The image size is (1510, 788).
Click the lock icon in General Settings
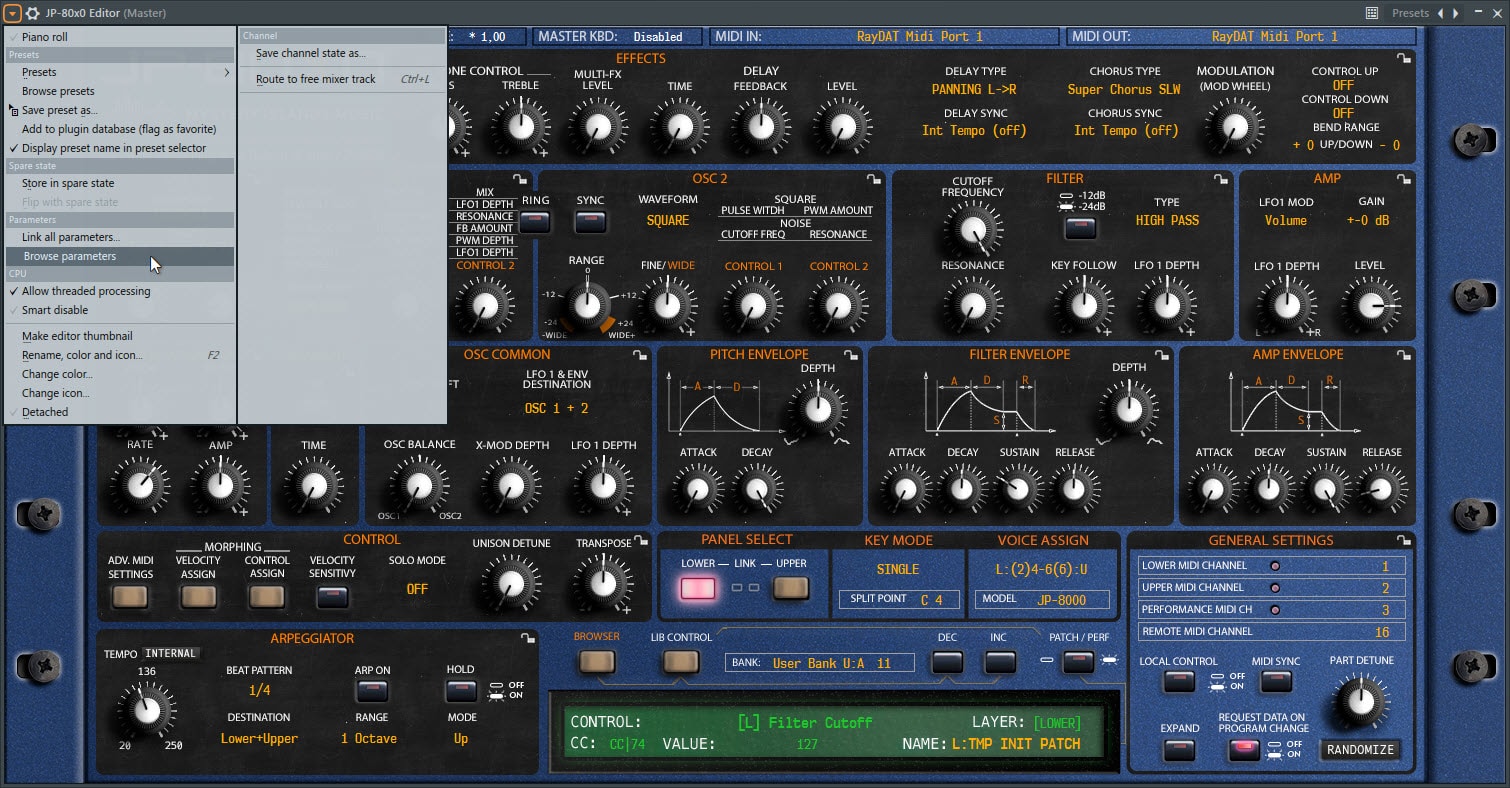point(1404,541)
